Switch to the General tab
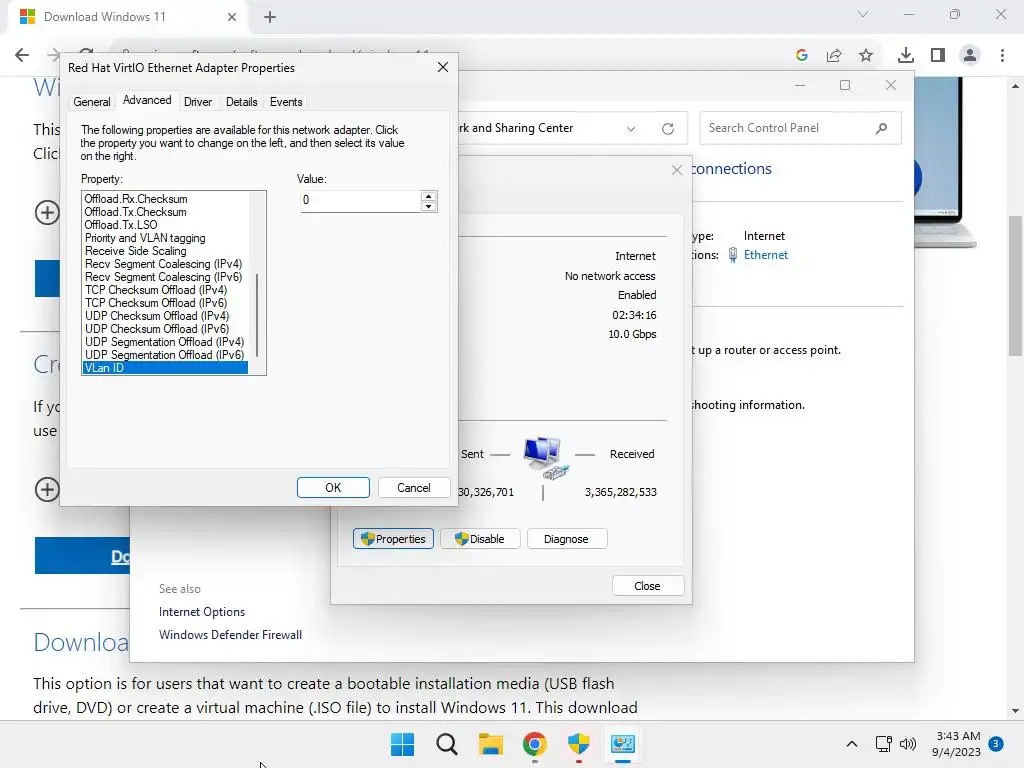 click(91, 102)
